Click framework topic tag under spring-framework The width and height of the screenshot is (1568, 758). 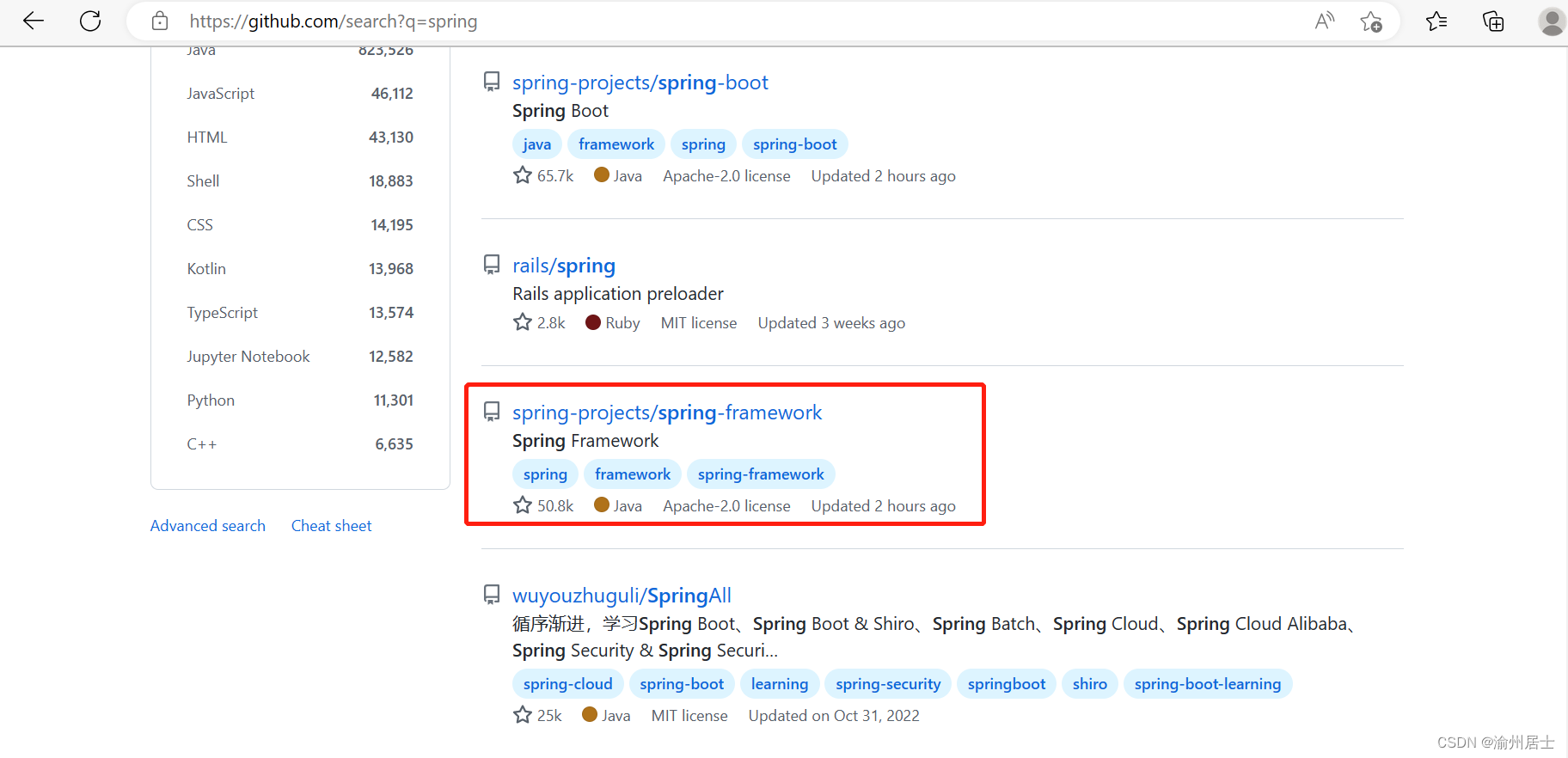(633, 474)
